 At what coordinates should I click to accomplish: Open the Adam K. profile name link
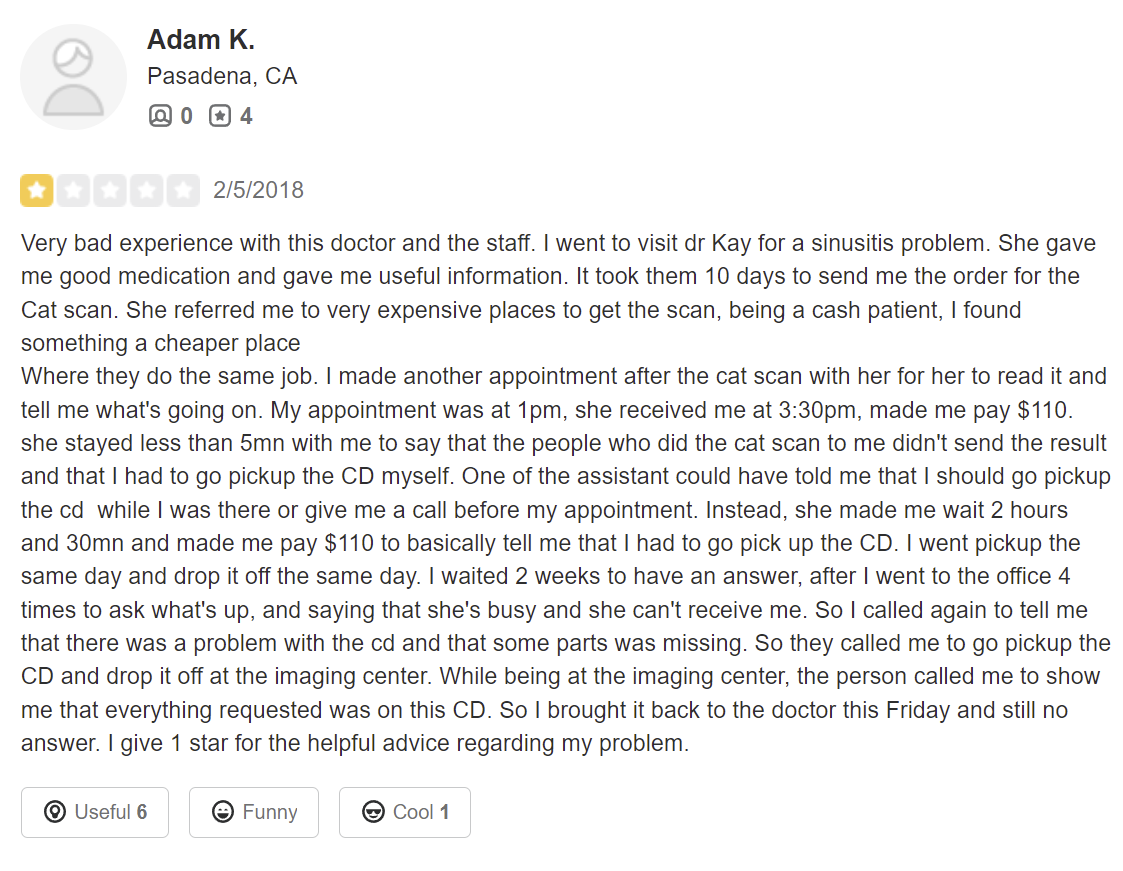click(x=201, y=40)
